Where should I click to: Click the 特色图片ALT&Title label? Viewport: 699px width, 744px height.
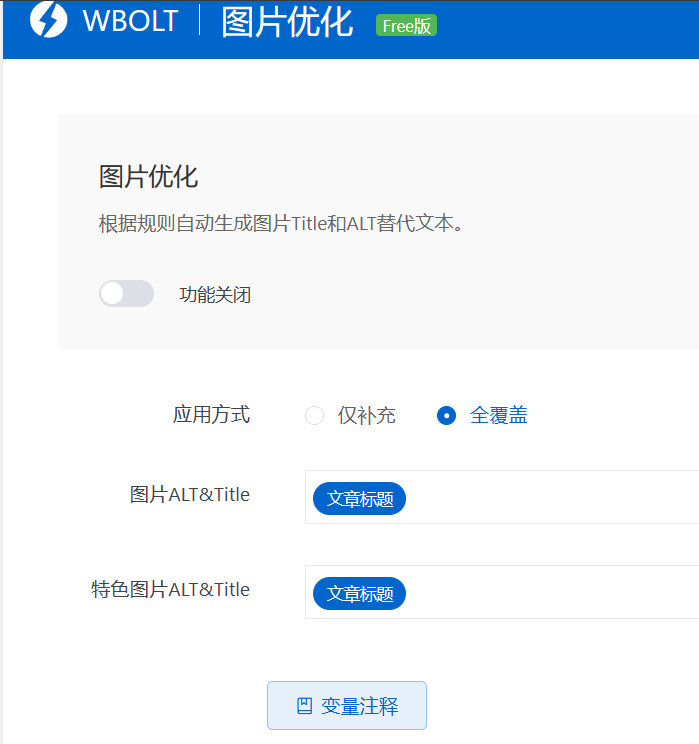(170, 589)
